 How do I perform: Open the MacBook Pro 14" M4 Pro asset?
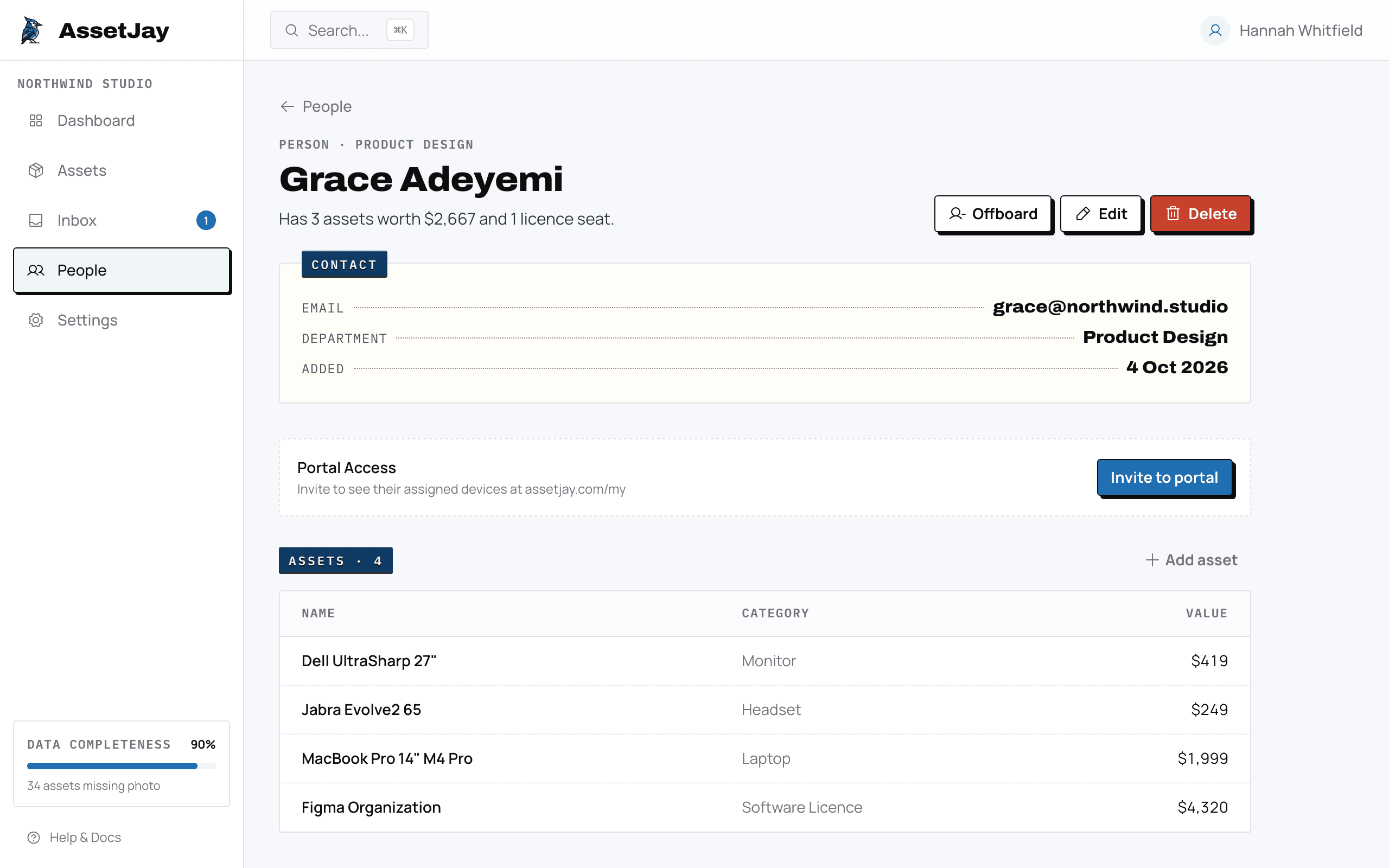point(764,758)
